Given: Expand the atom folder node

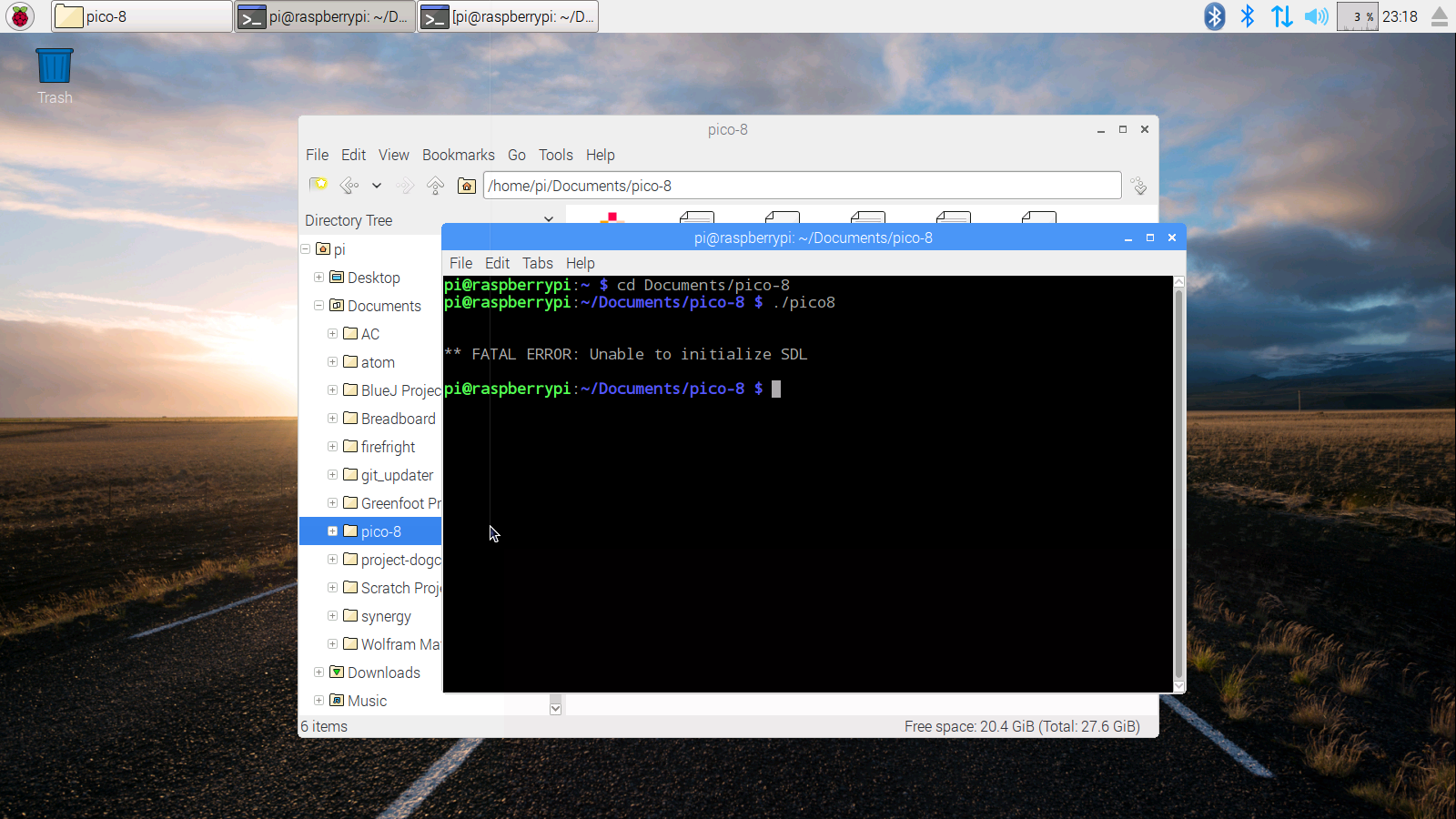Looking at the screenshot, I should 332,361.
